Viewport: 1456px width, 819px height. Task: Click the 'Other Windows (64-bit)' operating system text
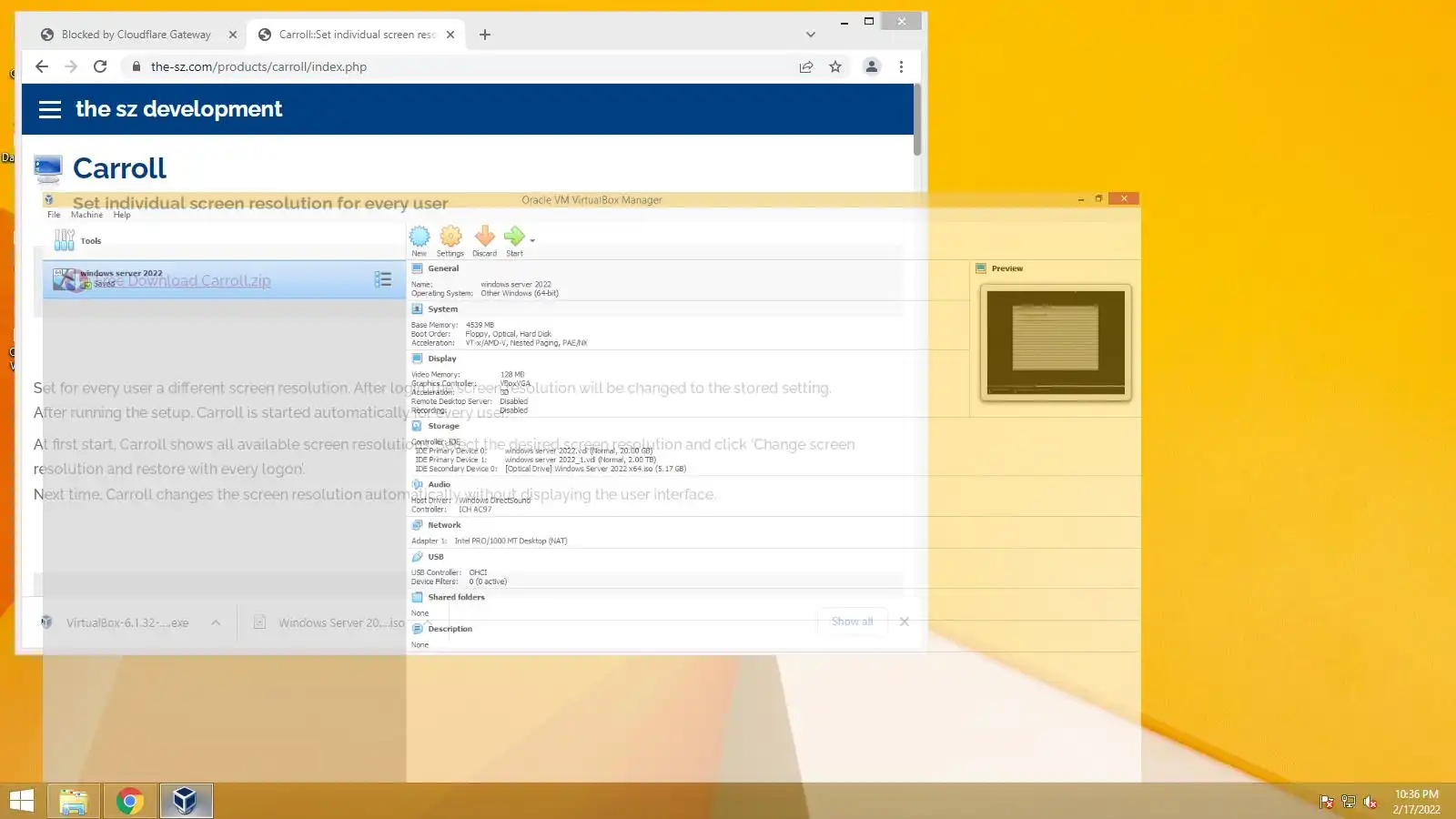click(x=520, y=294)
